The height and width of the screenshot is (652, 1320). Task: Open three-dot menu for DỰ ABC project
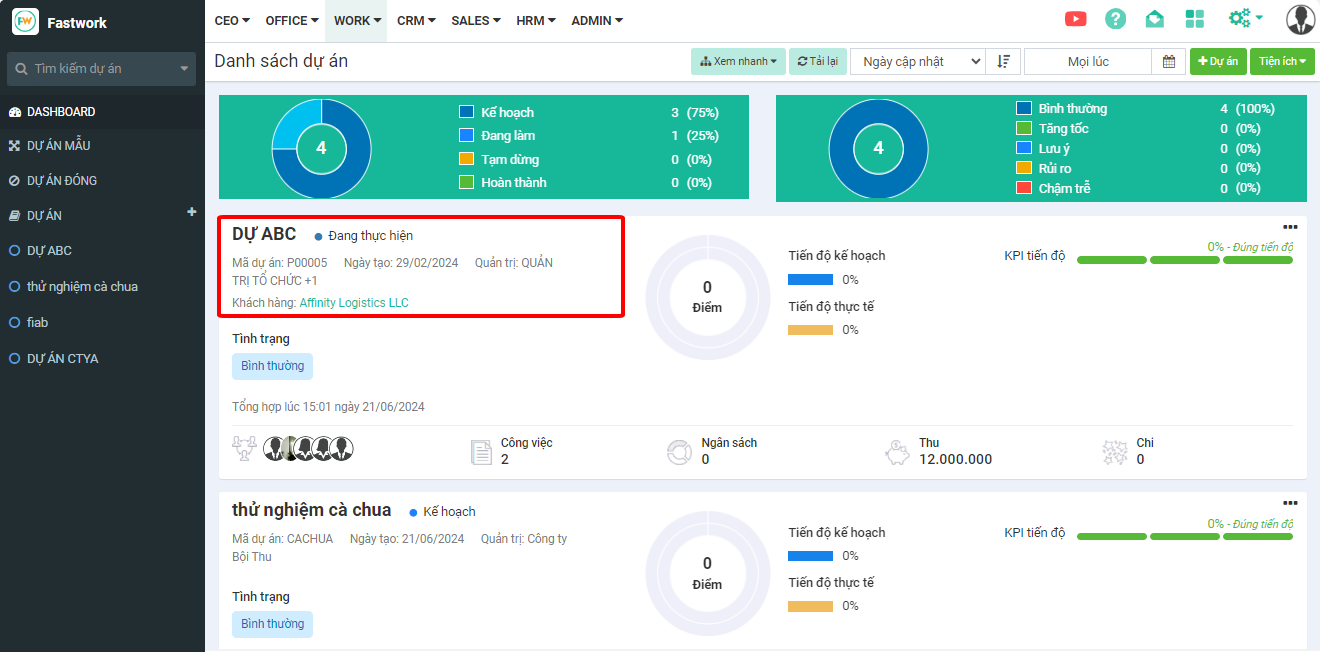click(x=1290, y=227)
